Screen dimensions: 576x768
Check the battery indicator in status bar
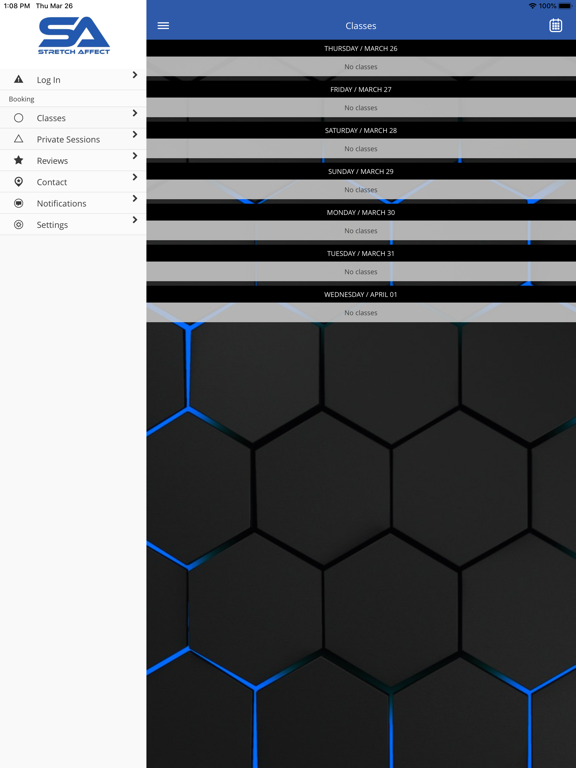click(565, 6)
